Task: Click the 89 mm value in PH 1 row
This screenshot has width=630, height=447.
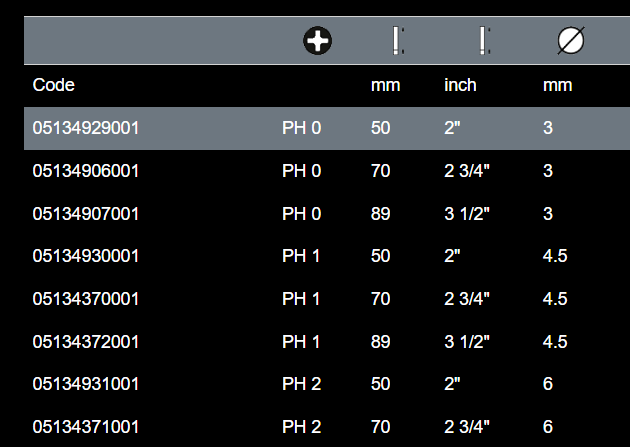Action: 380,342
